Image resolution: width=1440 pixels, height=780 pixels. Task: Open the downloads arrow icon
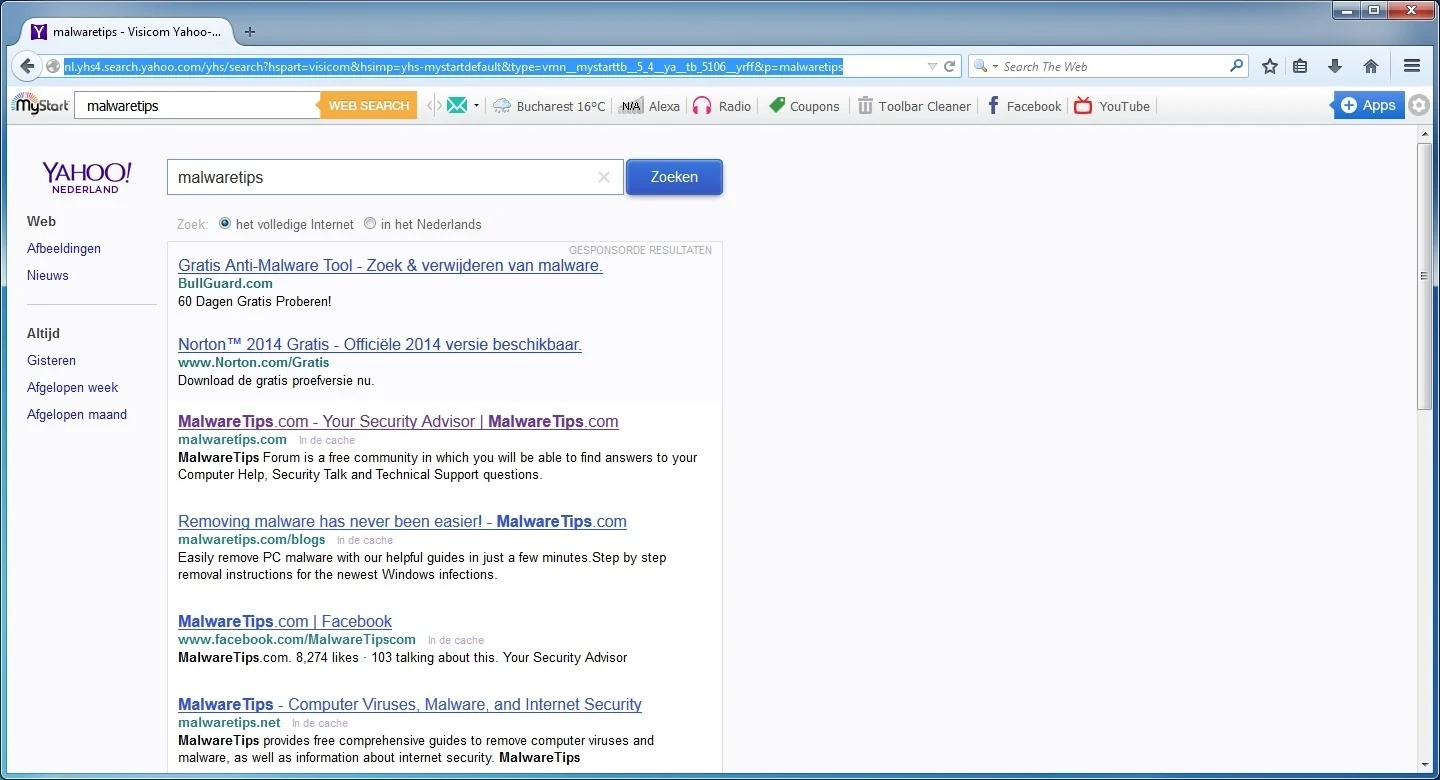[x=1335, y=66]
